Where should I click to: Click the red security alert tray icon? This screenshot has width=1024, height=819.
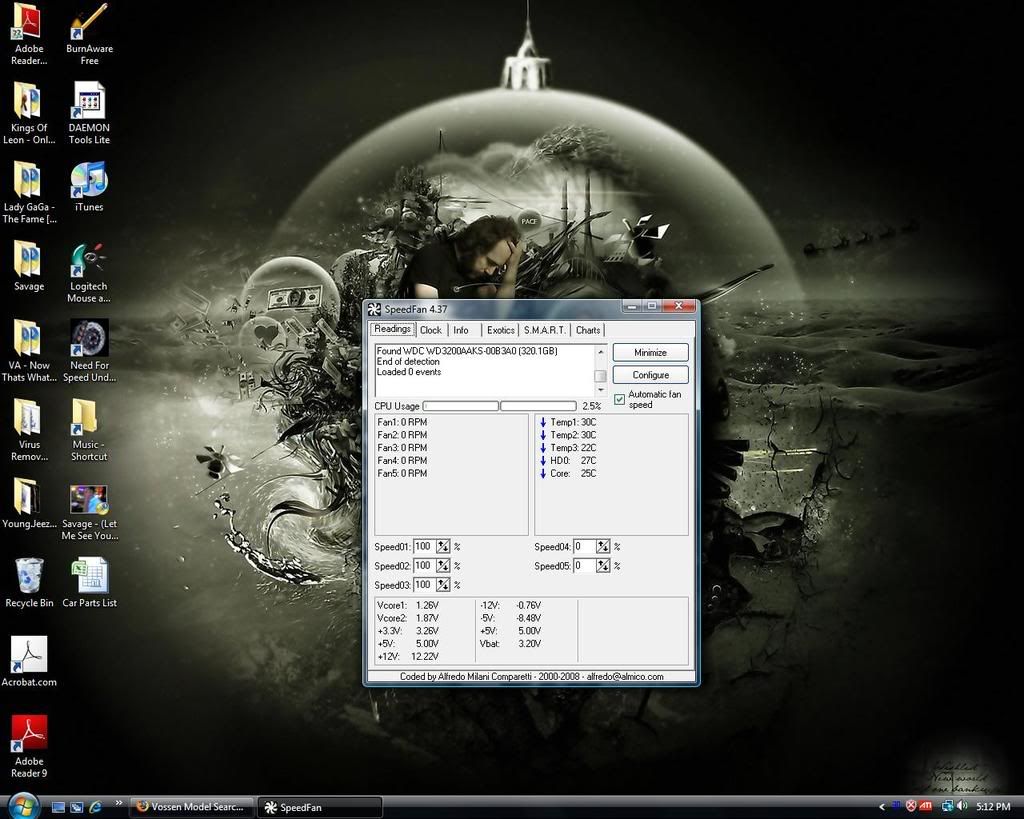click(x=911, y=807)
